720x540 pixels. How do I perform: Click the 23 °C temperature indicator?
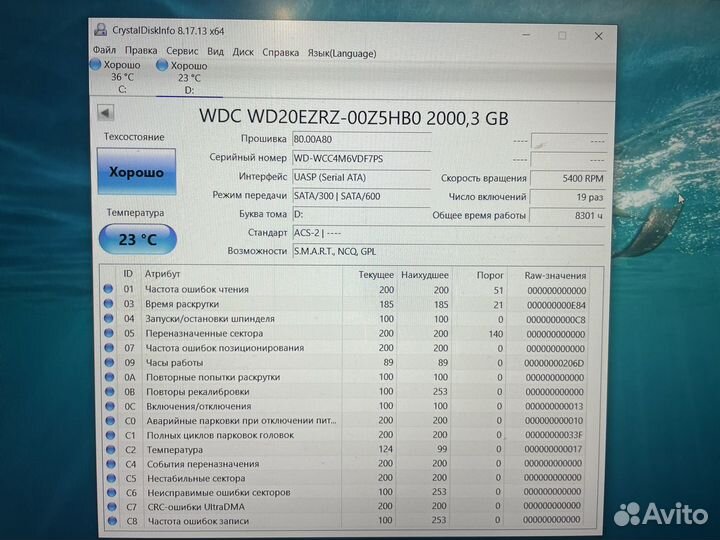pos(138,239)
